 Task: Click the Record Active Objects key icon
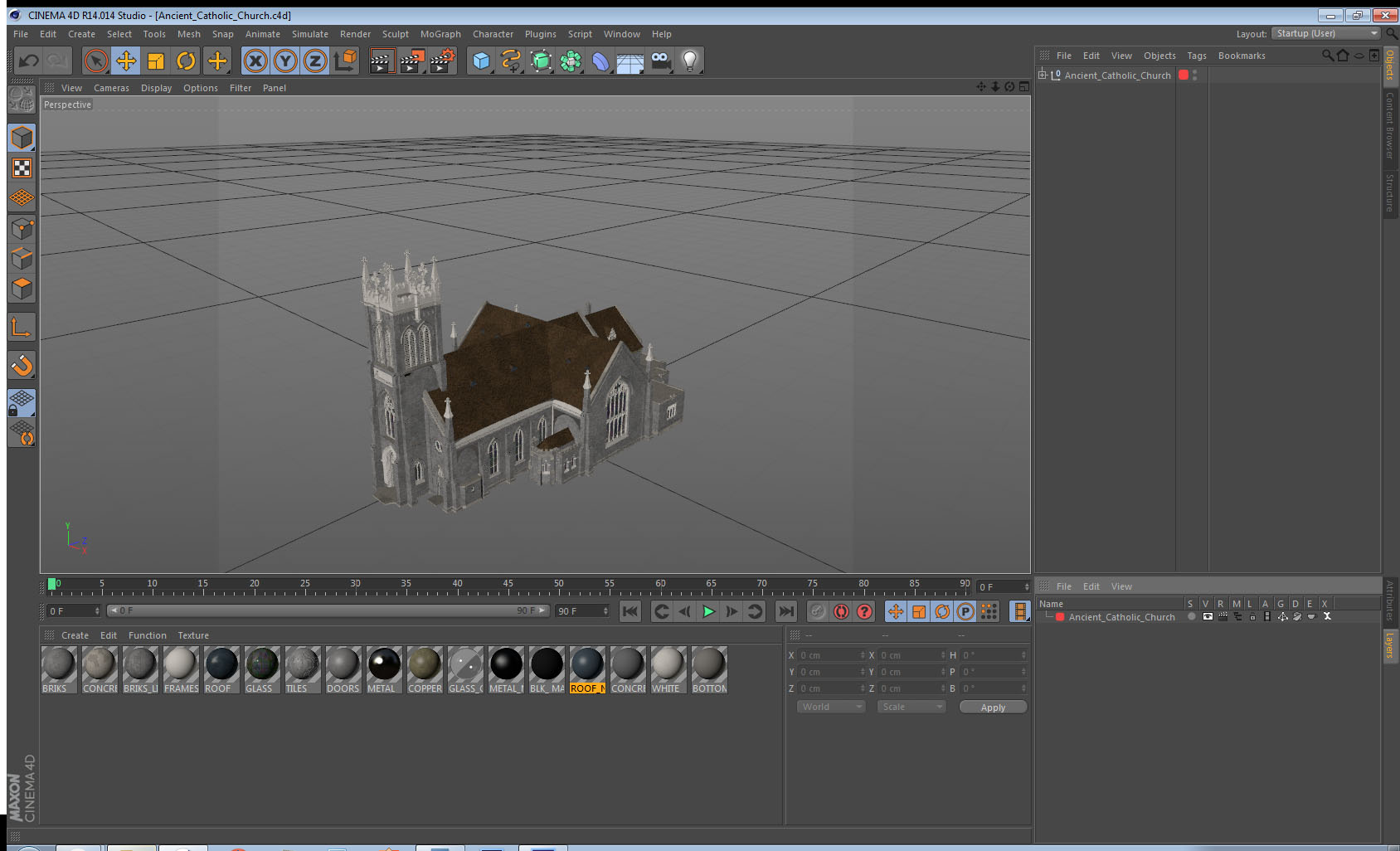click(818, 611)
